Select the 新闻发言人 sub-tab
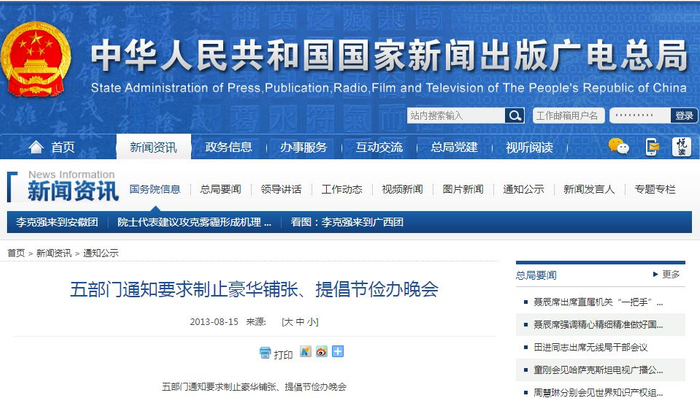 [x=589, y=189]
